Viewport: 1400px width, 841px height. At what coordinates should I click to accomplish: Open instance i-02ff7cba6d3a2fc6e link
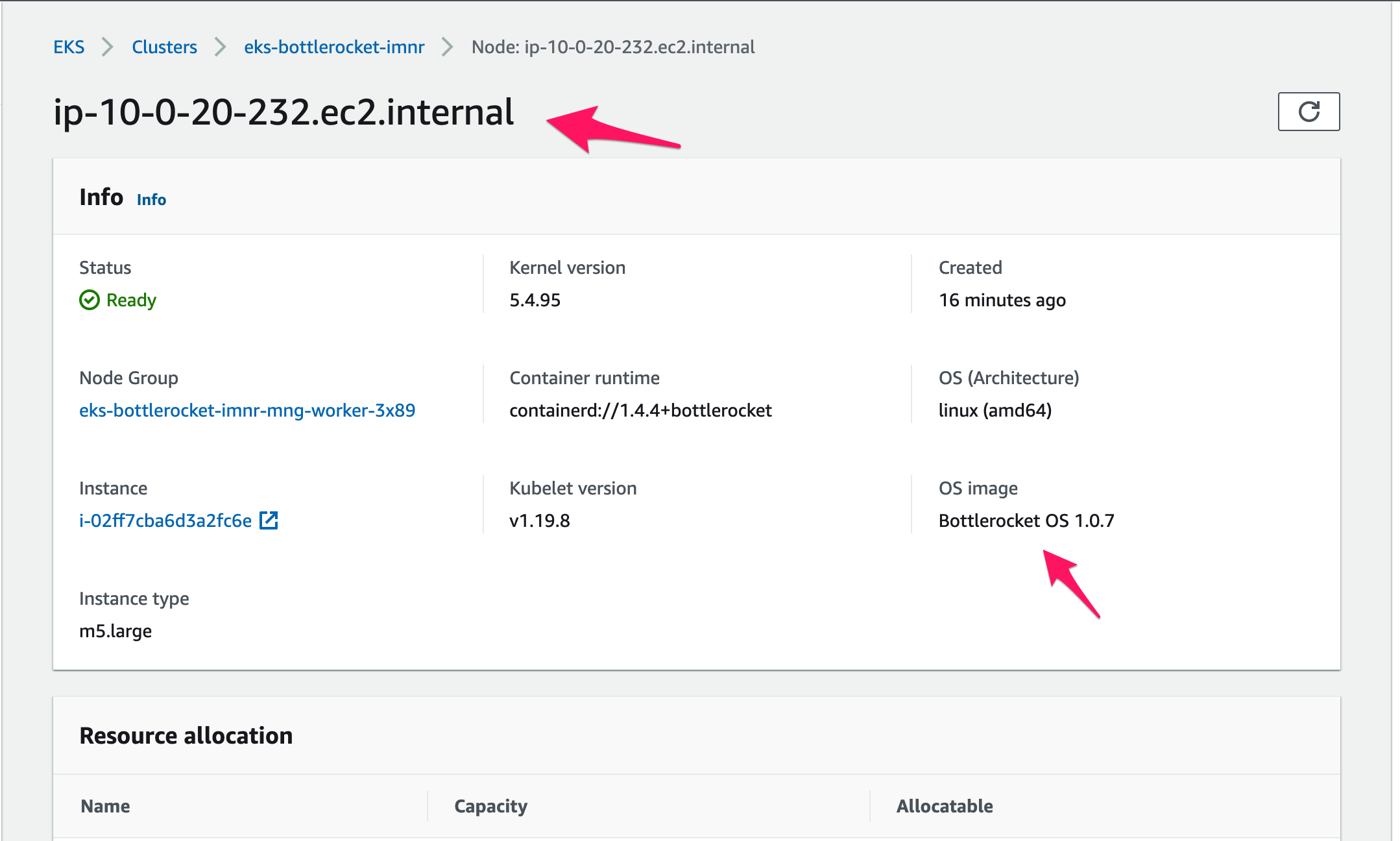pos(165,520)
